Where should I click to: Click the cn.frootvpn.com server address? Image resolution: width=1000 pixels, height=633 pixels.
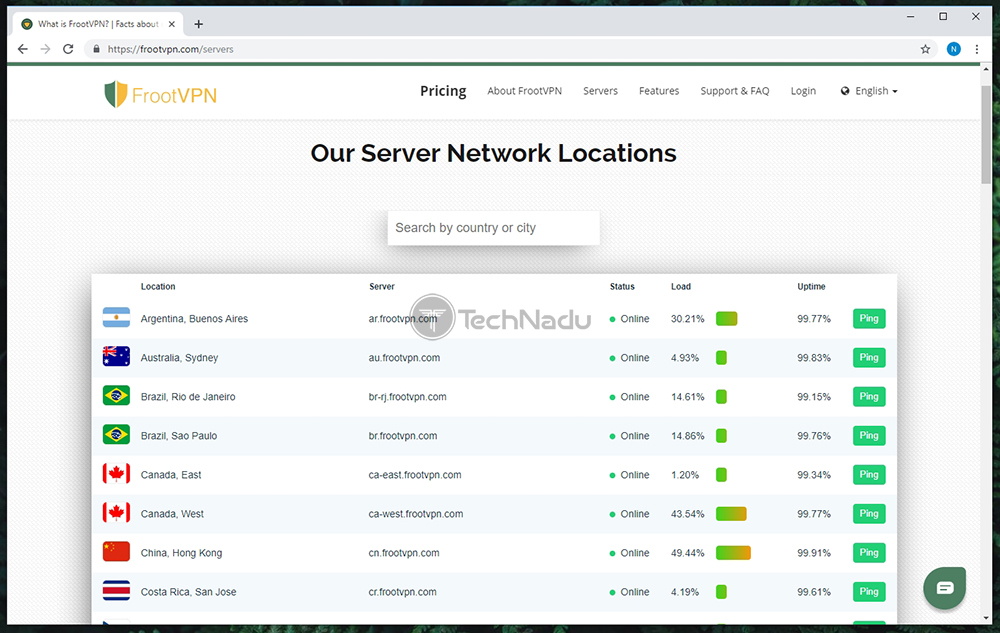pyautogui.click(x=404, y=553)
